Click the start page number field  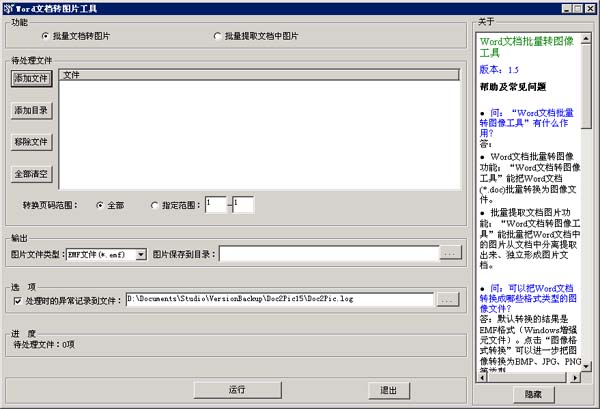click(215, 204)
